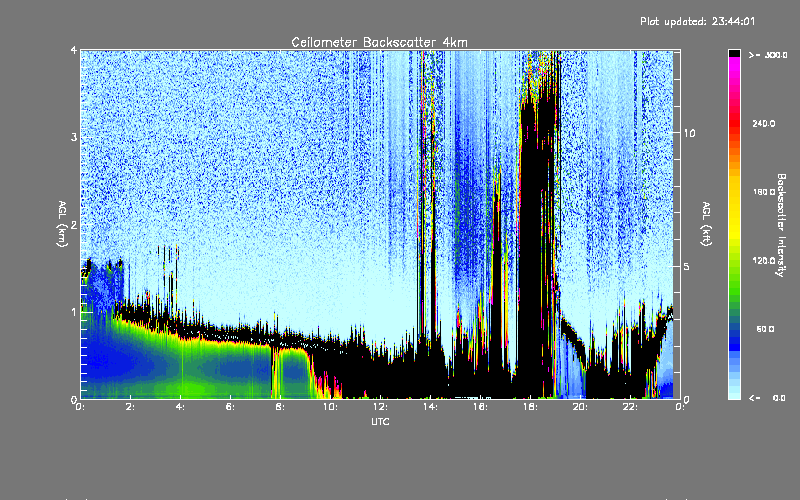
Task: Click the "4" km tick on left axis
Action: [x=74, y=50]
